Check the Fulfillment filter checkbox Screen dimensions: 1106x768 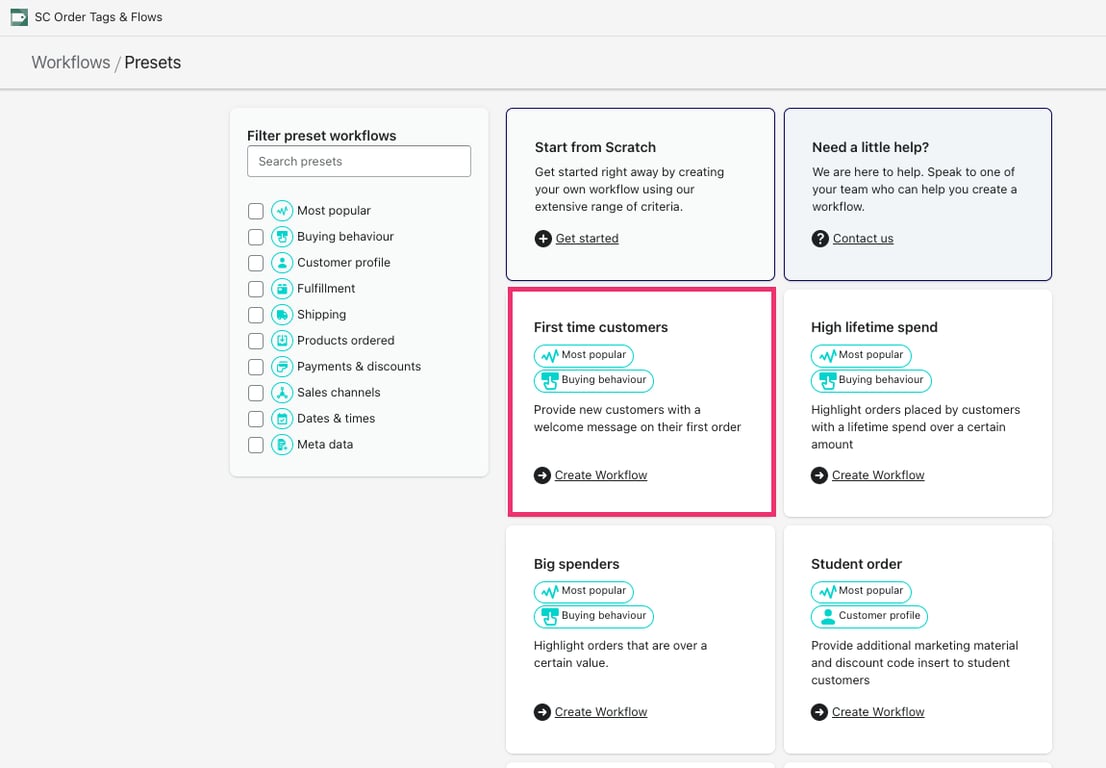click(x=255, y=289)
